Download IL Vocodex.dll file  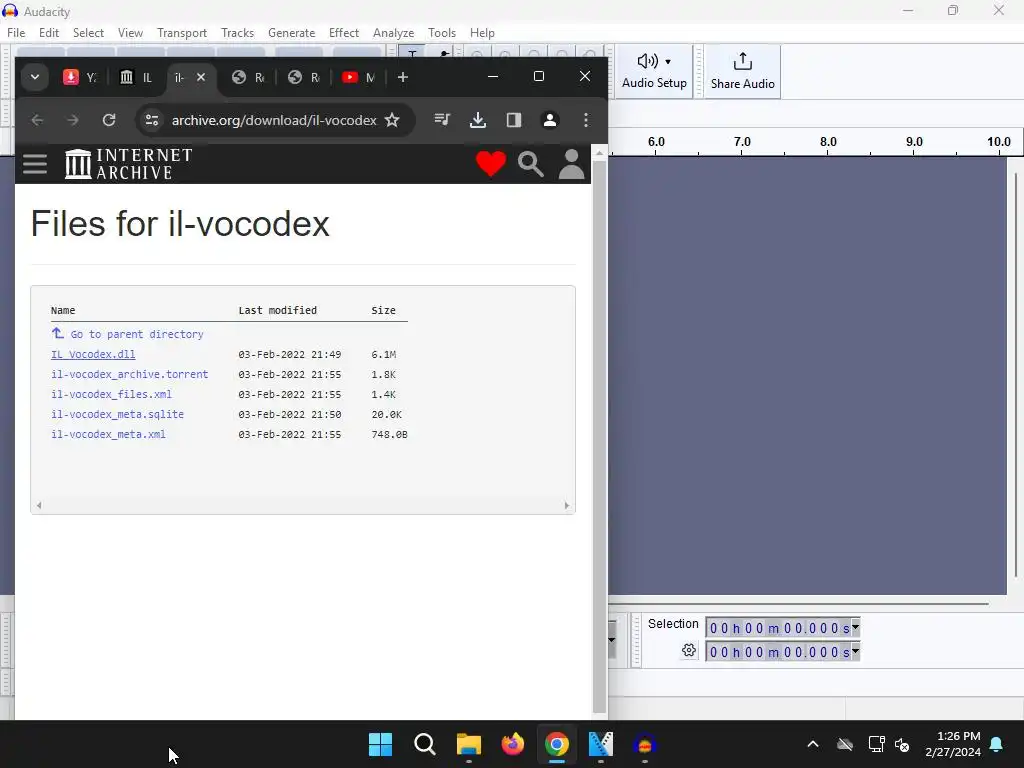[x=93, y=354]
